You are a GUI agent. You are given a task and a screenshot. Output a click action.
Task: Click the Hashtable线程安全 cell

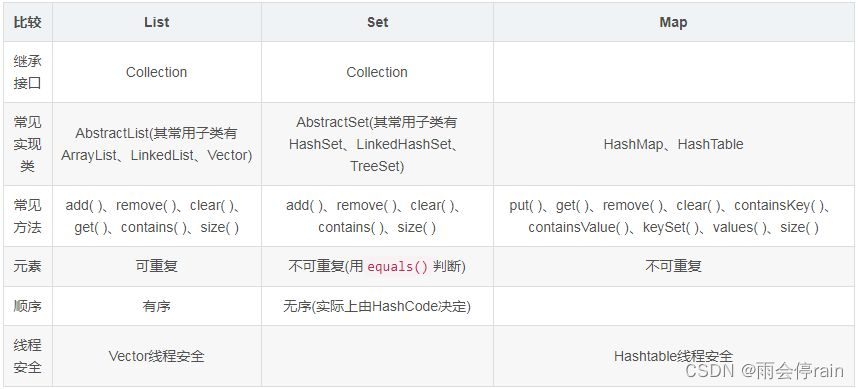click(x=674, y=356)
